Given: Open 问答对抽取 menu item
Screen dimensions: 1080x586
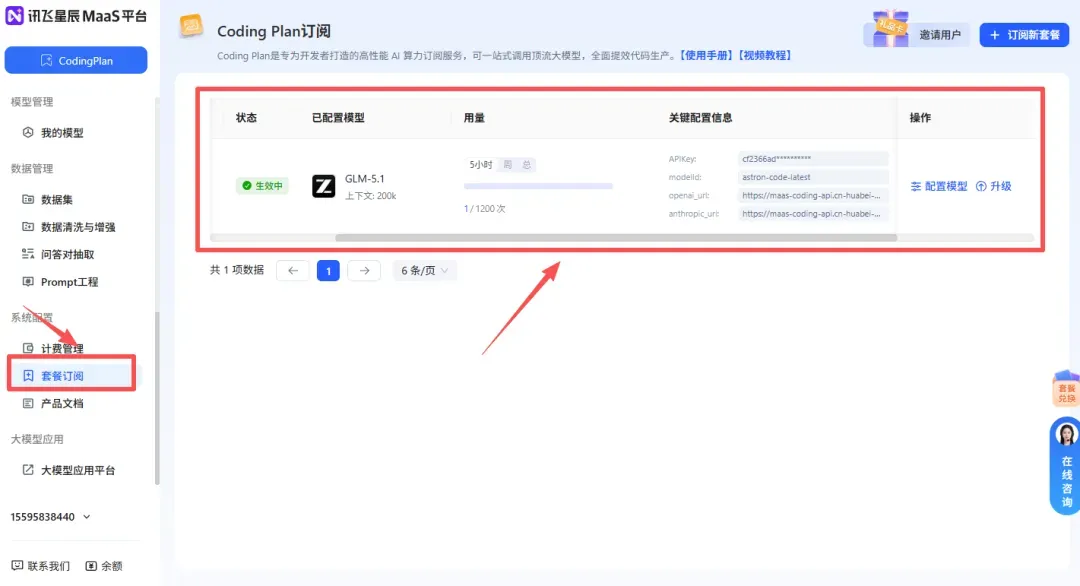Looking at the screenshot, I should pyautogui.click(x=68, y=255).
